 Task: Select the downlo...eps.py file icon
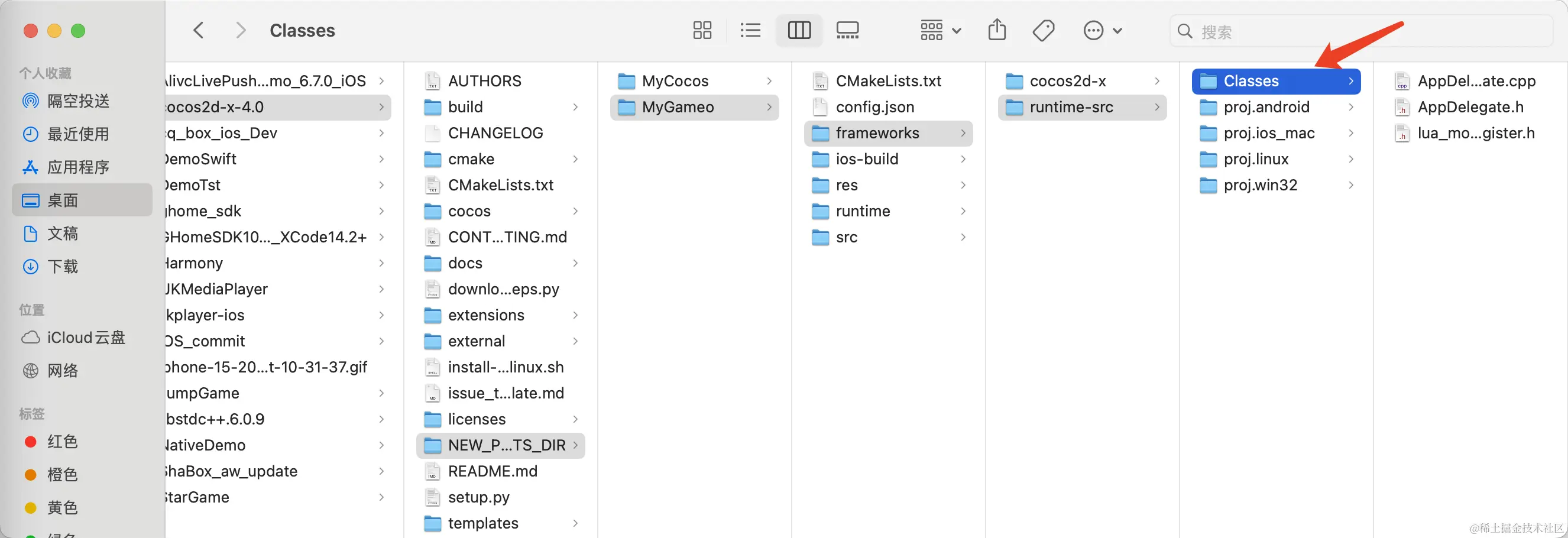(432, 289)
